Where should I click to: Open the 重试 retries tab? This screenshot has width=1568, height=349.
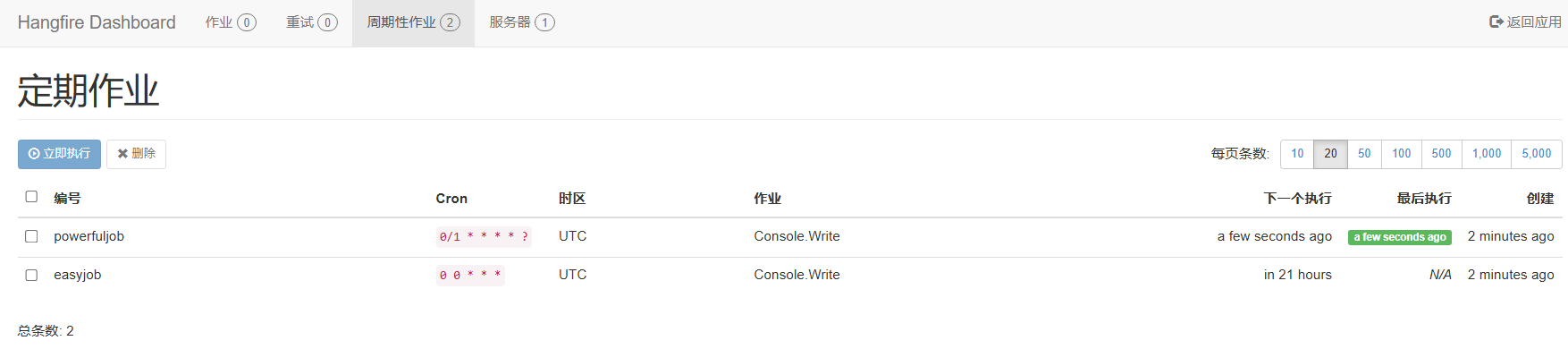pos(311,22)
